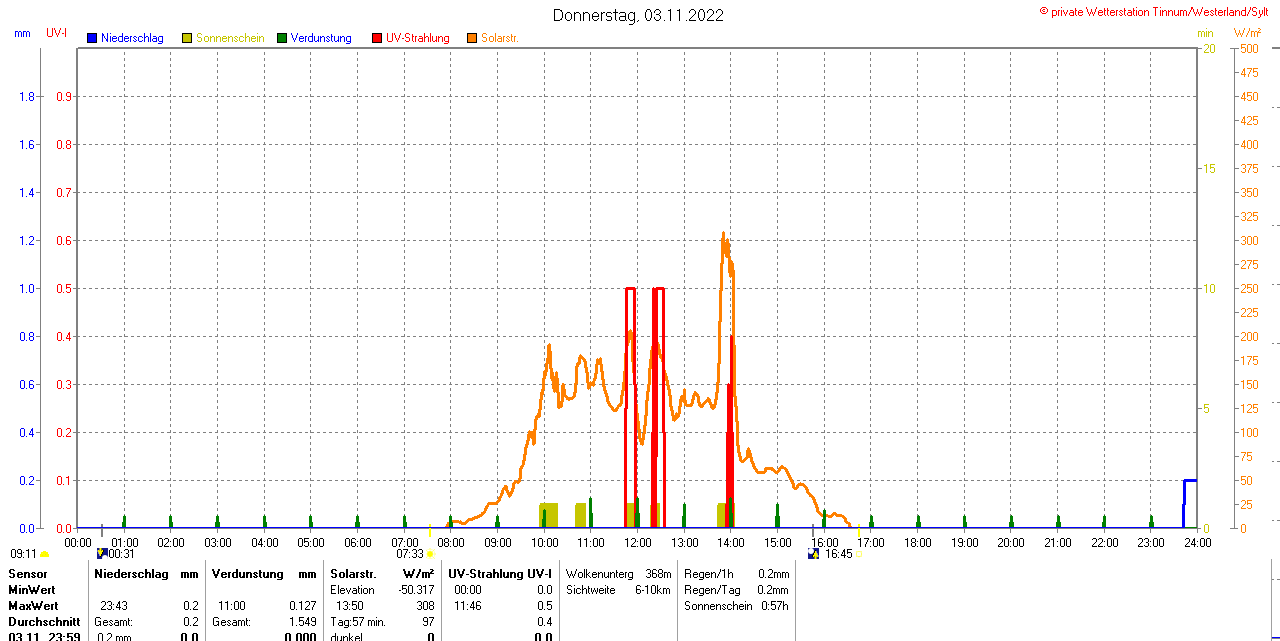Click the 12:00 mark on time axis
The width and height of the screenshot is (1280, 641).
[637, 543]
